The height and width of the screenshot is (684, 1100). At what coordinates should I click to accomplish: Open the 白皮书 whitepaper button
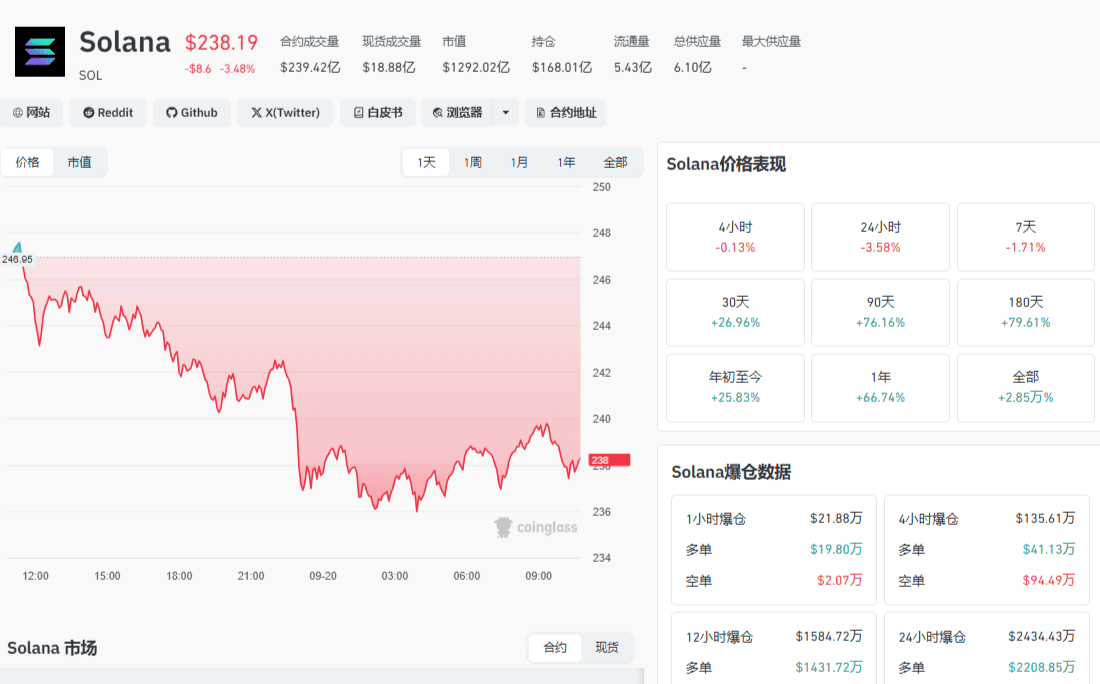(x=378, y=112)
